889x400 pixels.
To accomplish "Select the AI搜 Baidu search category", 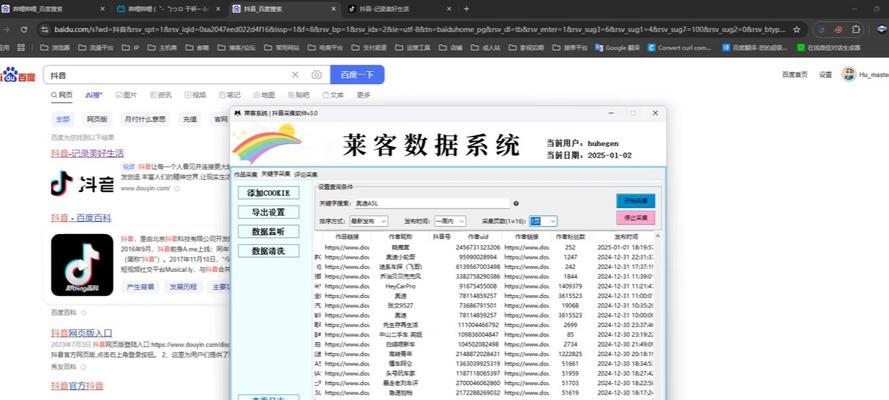I will click(94, 95).
